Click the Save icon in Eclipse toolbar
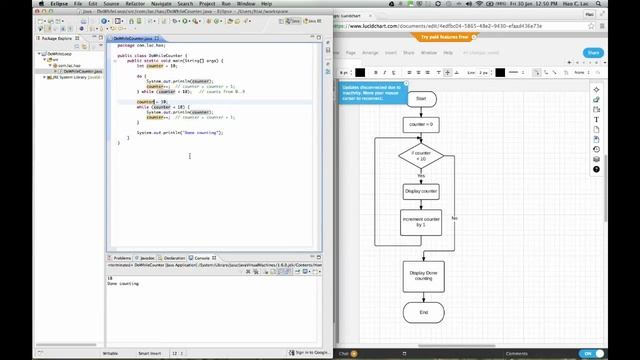 tap(51, 21)
